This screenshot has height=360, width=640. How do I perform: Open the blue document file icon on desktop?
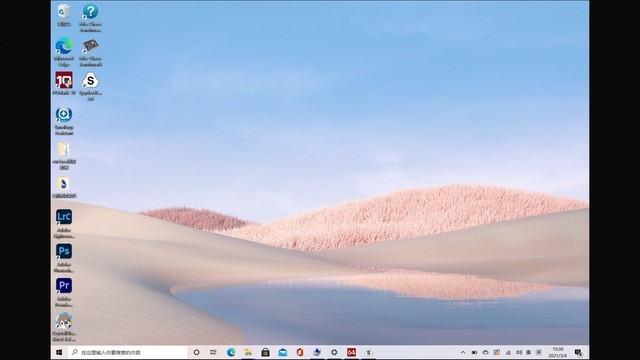64,187
